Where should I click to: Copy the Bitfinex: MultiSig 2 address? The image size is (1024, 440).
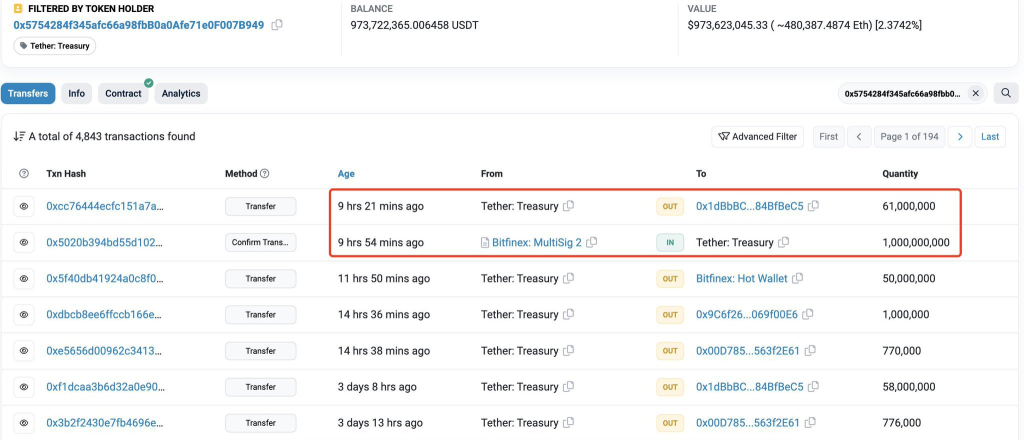click(x=592, y=243)
